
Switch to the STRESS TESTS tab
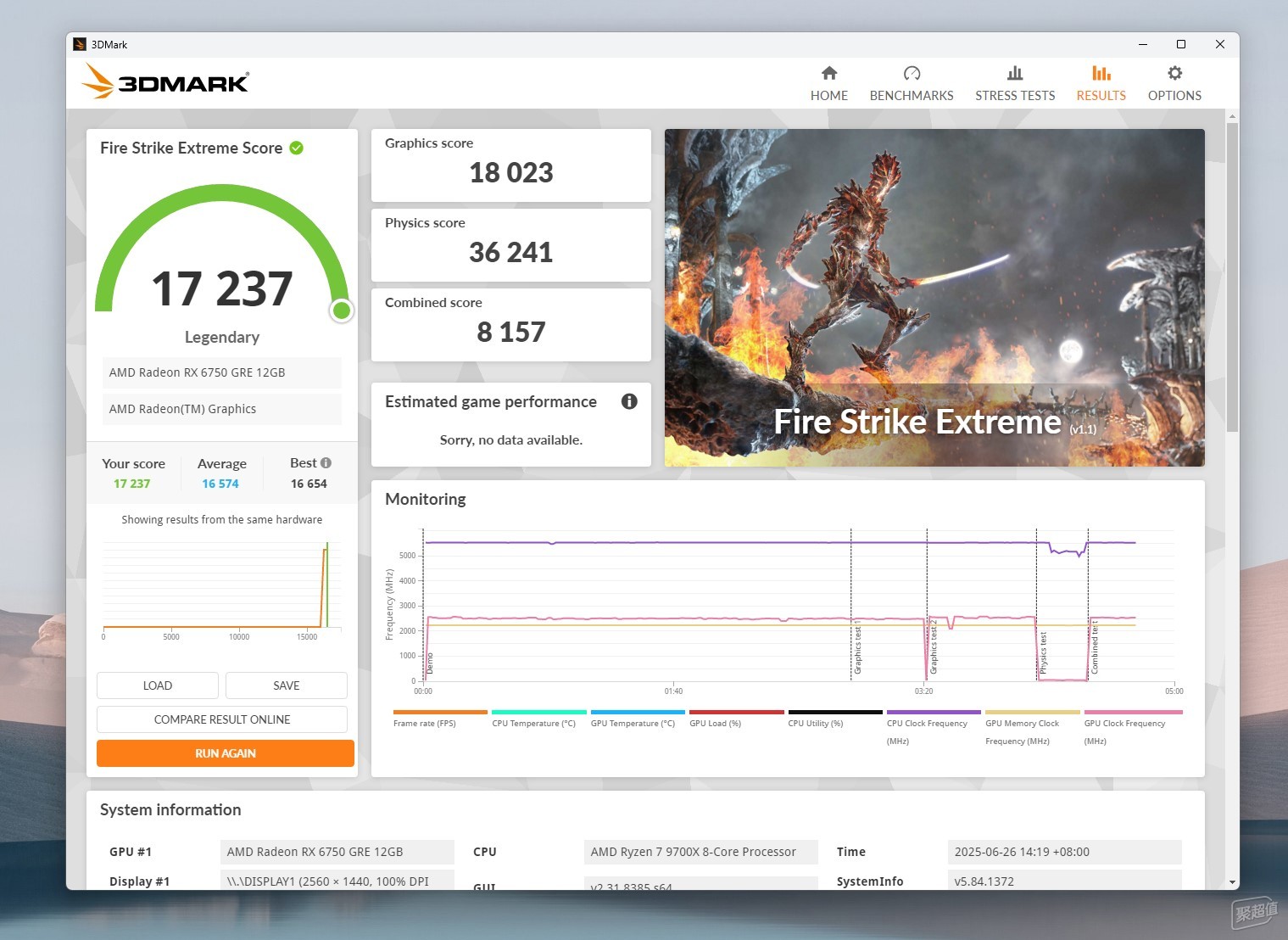(1015, 84)
